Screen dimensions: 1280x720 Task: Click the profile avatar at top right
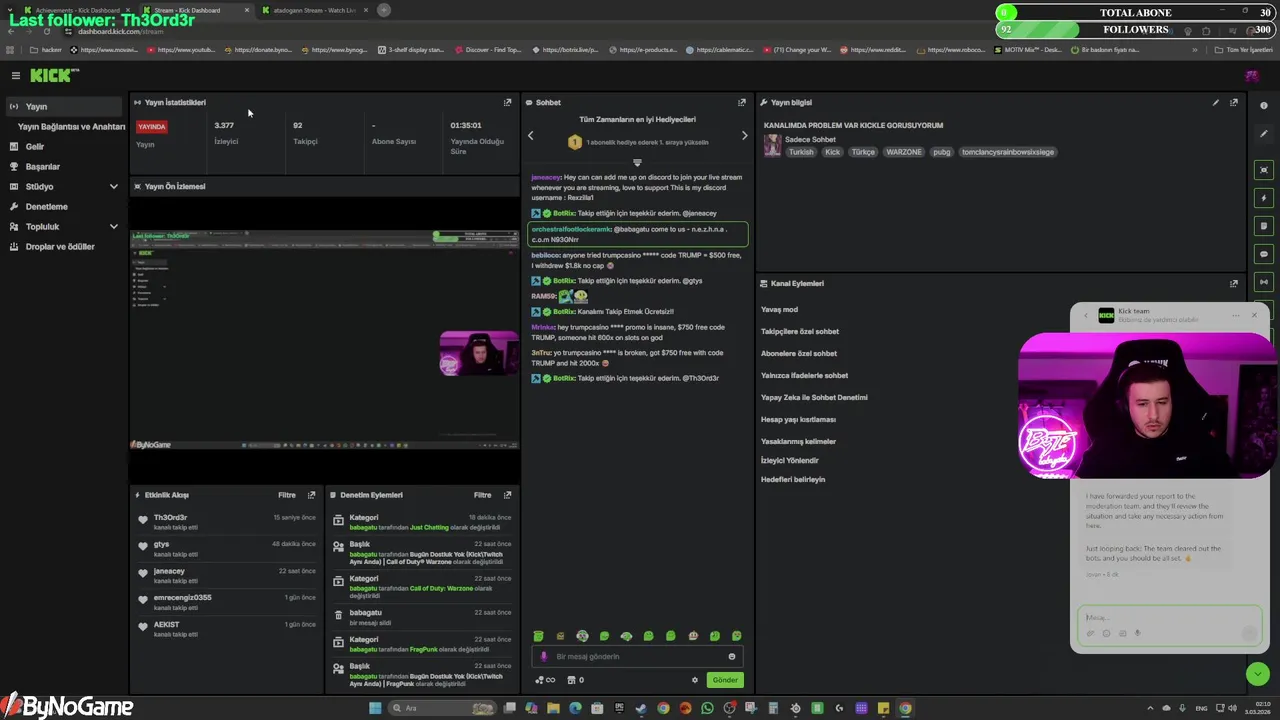[x=1251, y=76]
